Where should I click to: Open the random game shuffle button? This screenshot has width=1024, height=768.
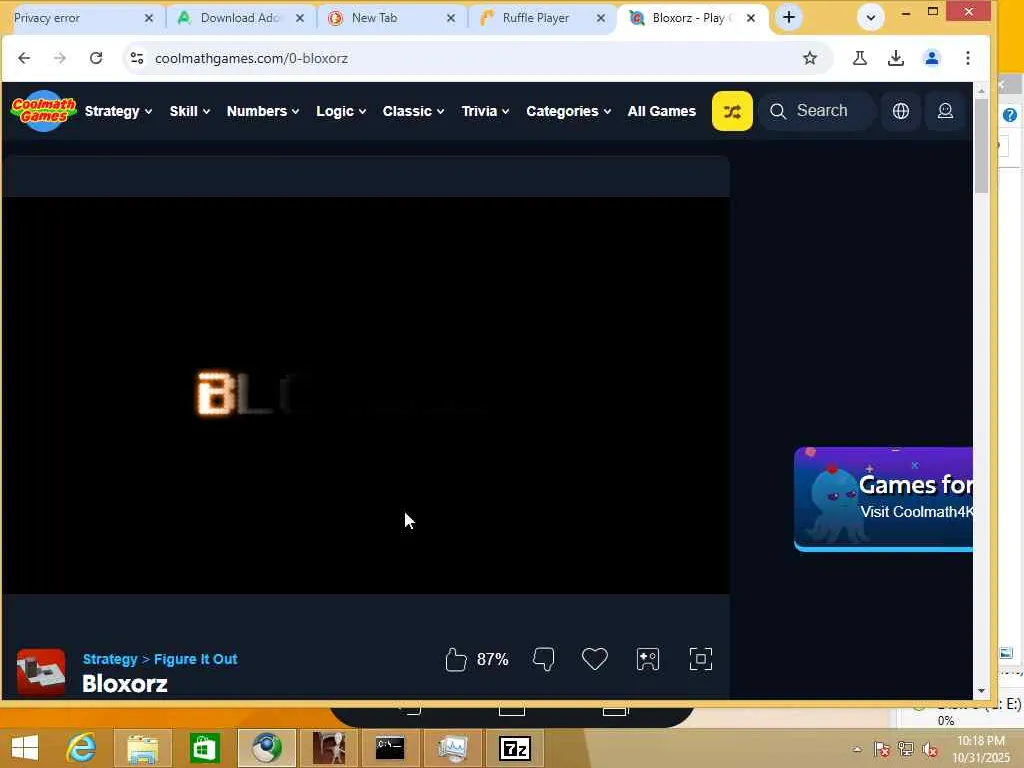[731, 111]
